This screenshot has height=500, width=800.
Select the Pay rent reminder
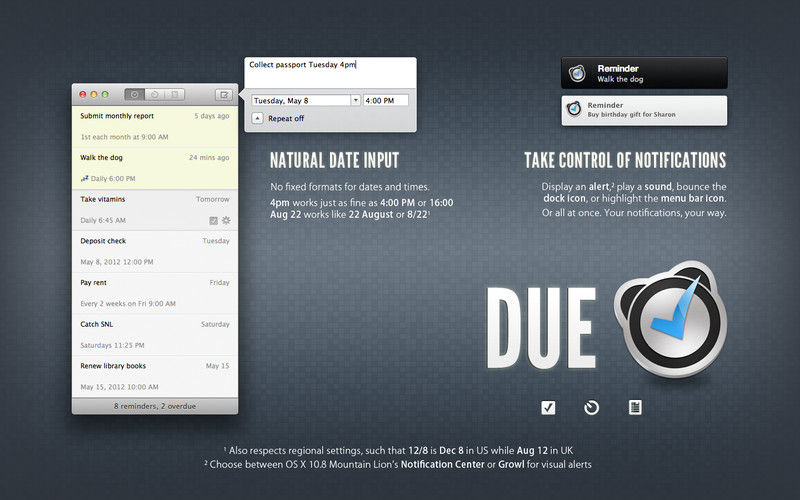tap(155, 293)
